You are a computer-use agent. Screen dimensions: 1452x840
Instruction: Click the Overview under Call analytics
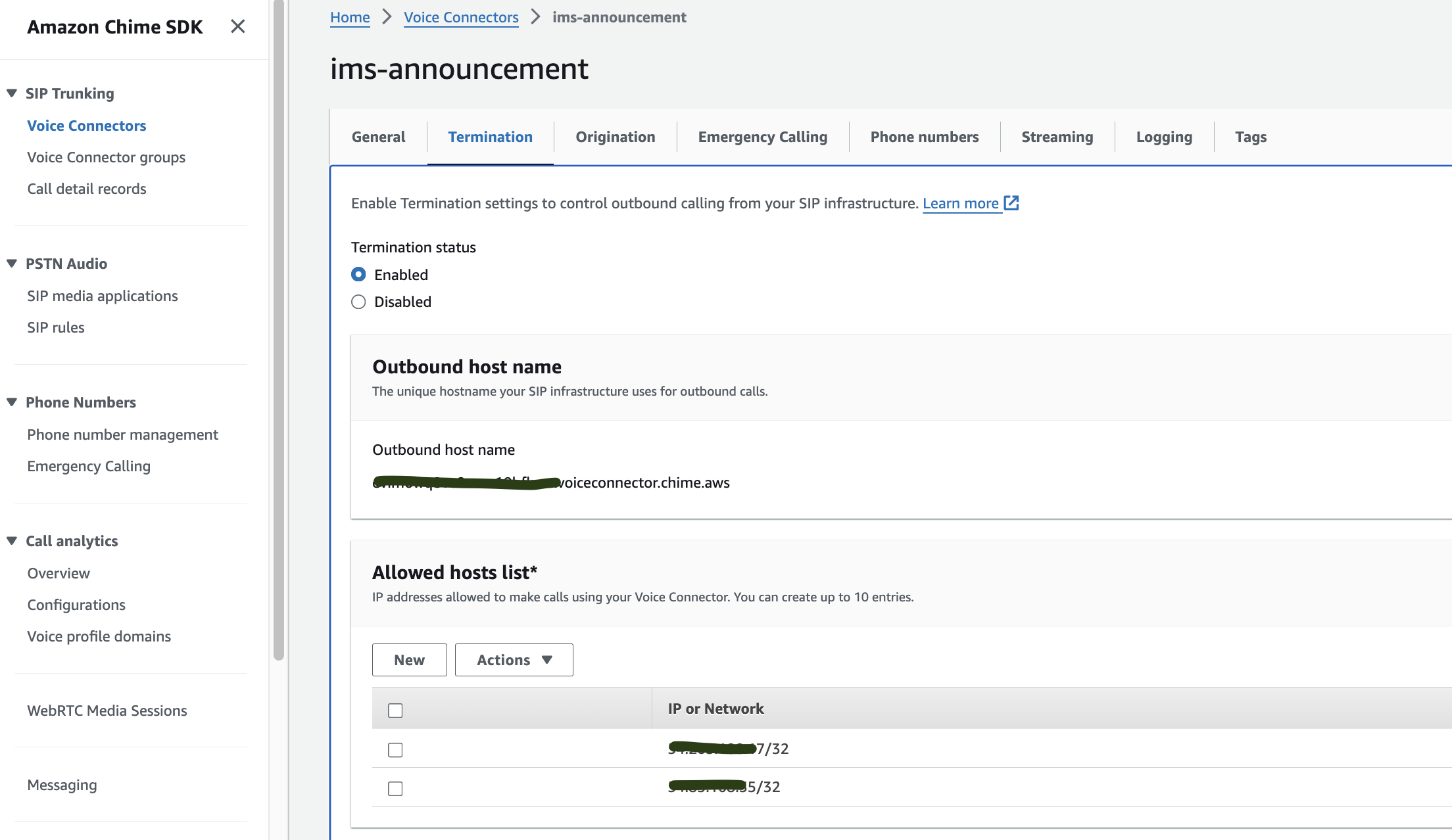point(58,572)
